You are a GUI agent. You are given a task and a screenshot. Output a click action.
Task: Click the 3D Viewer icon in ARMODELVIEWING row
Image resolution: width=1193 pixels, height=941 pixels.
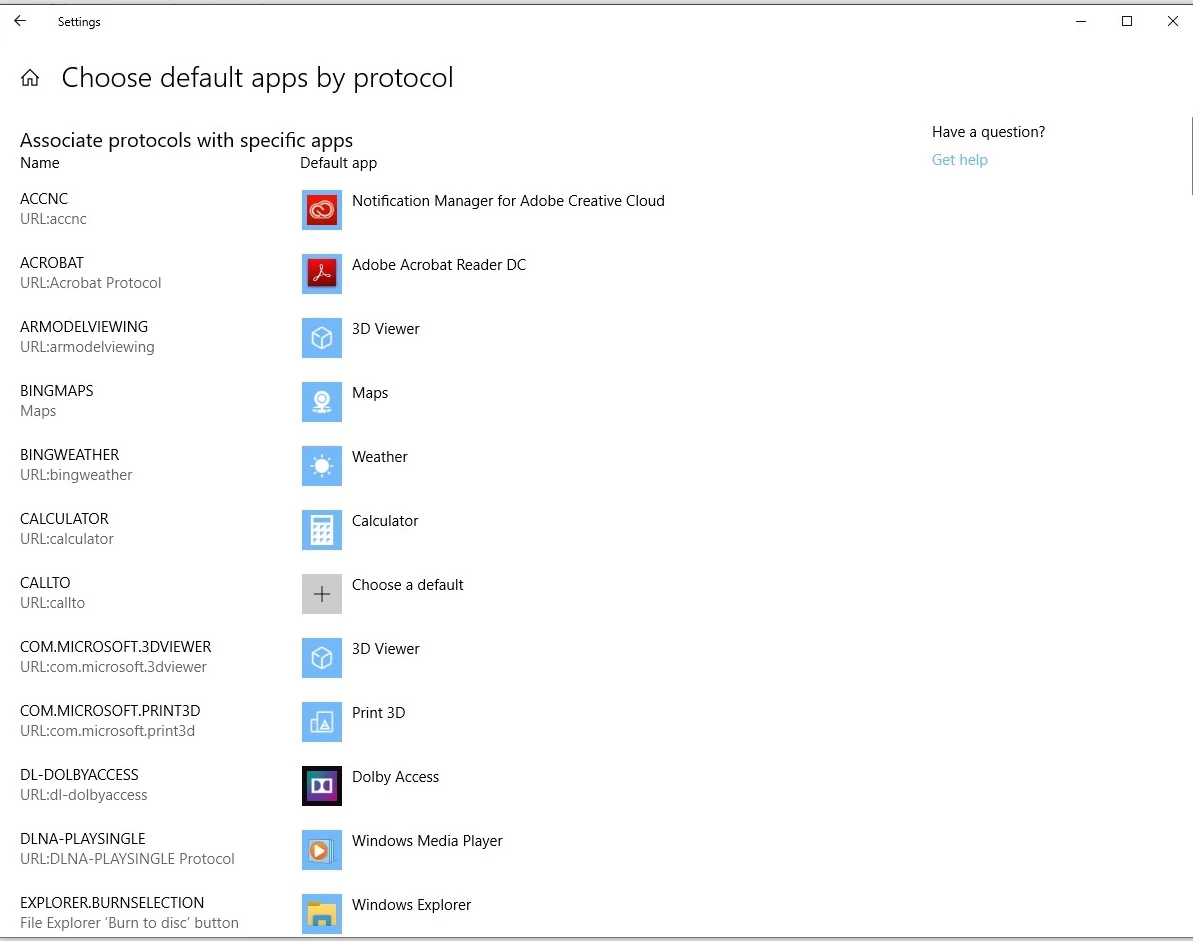tap(321, 338)
